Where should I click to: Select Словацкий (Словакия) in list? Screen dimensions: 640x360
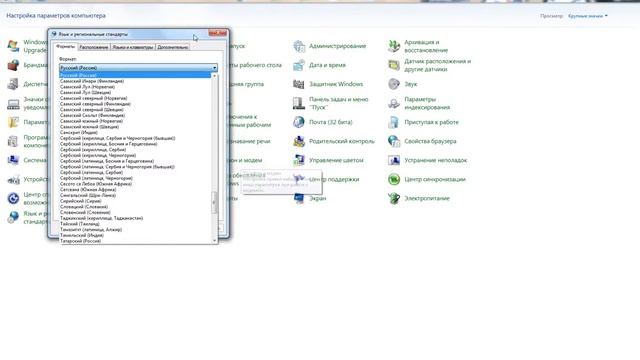[x=135, y=207]
